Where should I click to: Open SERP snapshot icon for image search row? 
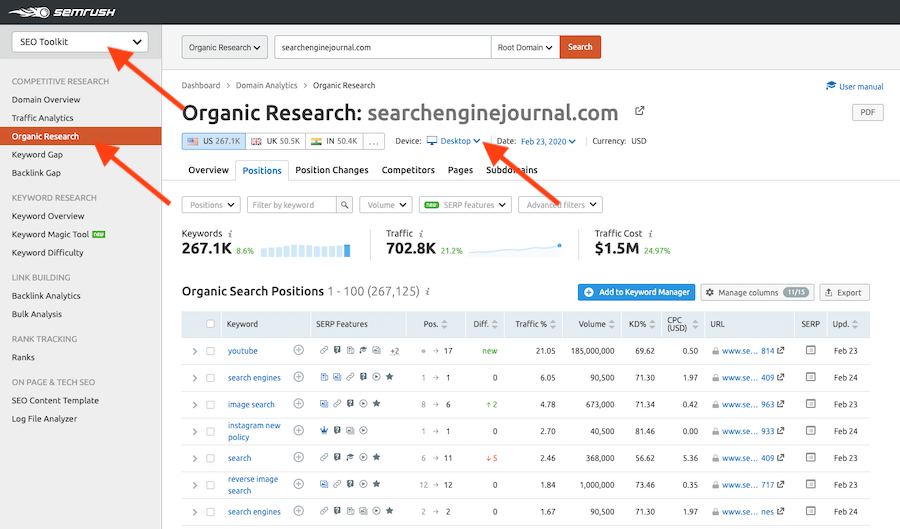810,404
